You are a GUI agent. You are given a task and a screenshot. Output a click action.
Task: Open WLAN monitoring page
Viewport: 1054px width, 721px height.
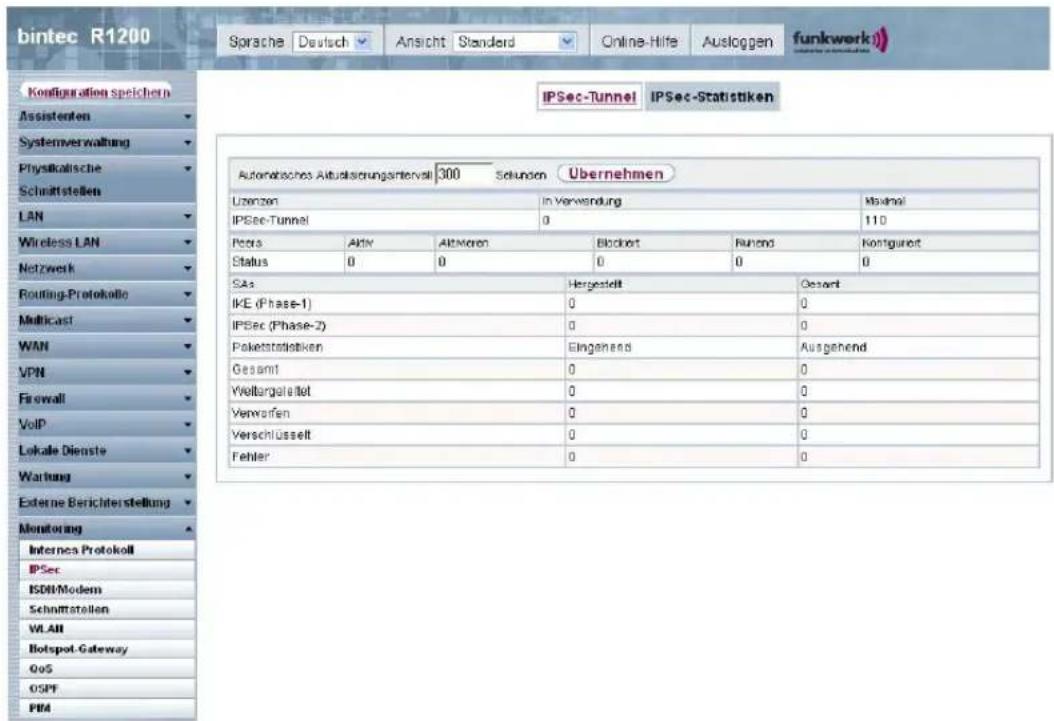108,629
